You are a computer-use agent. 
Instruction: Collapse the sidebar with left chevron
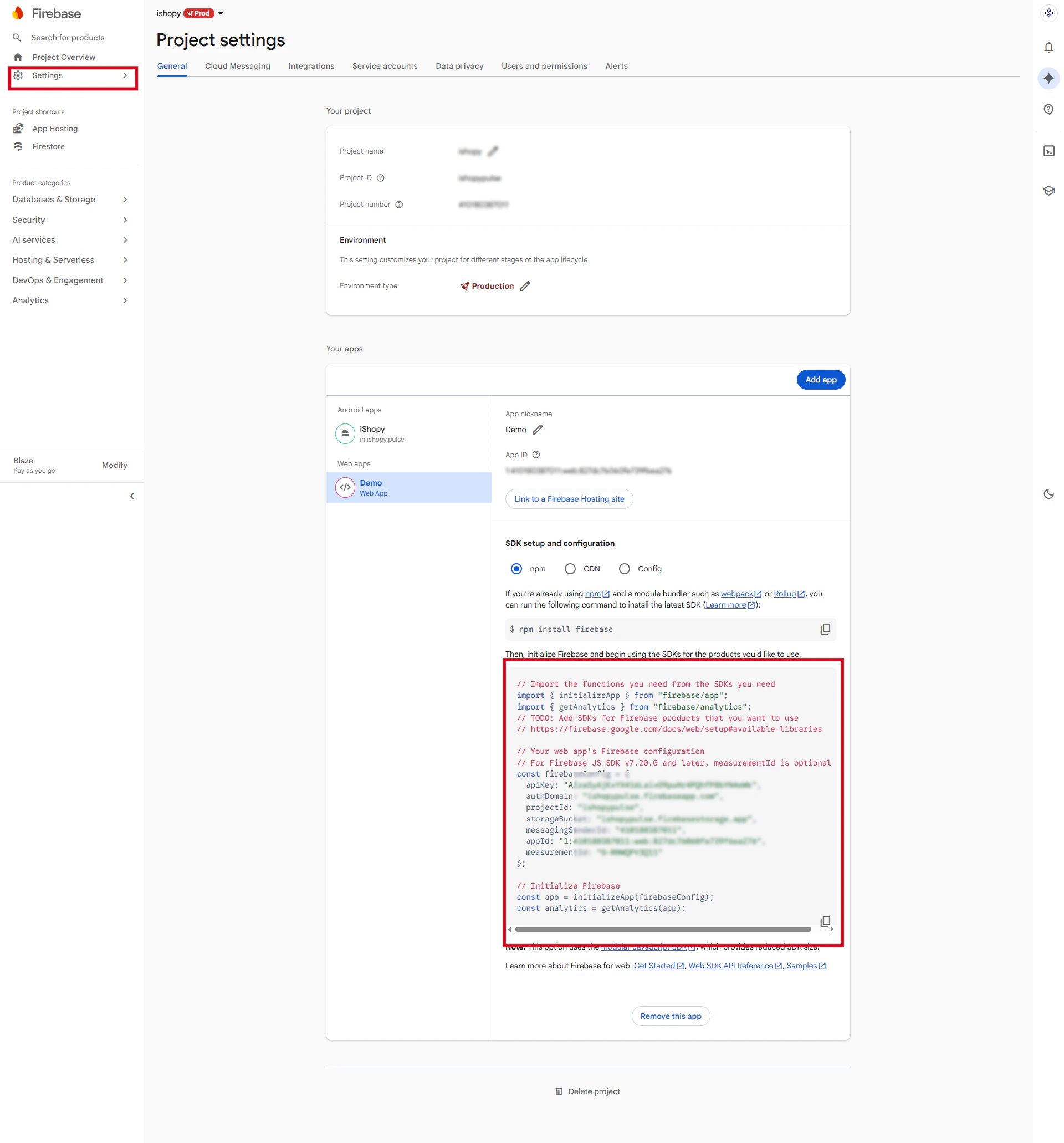click(x=132, y=496)
